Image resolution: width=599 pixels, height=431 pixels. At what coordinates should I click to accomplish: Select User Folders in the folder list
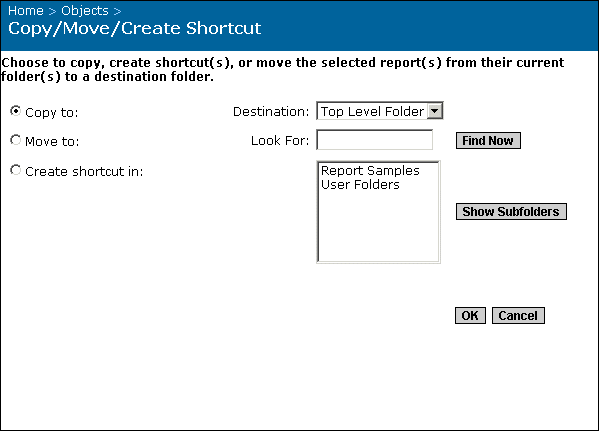(x=360, y=185)
